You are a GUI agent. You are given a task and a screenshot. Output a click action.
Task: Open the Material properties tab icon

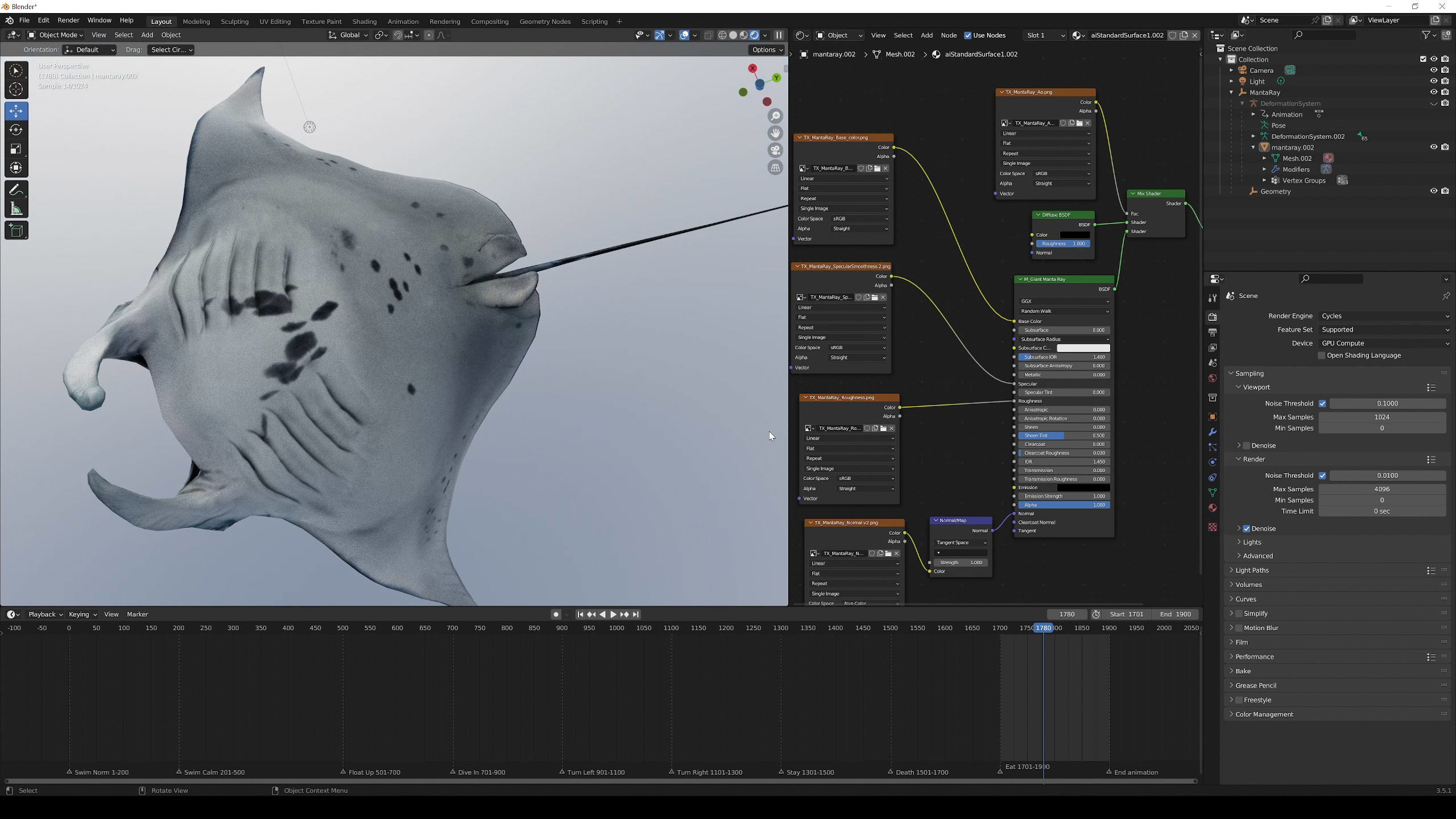tap(1212, 508)
